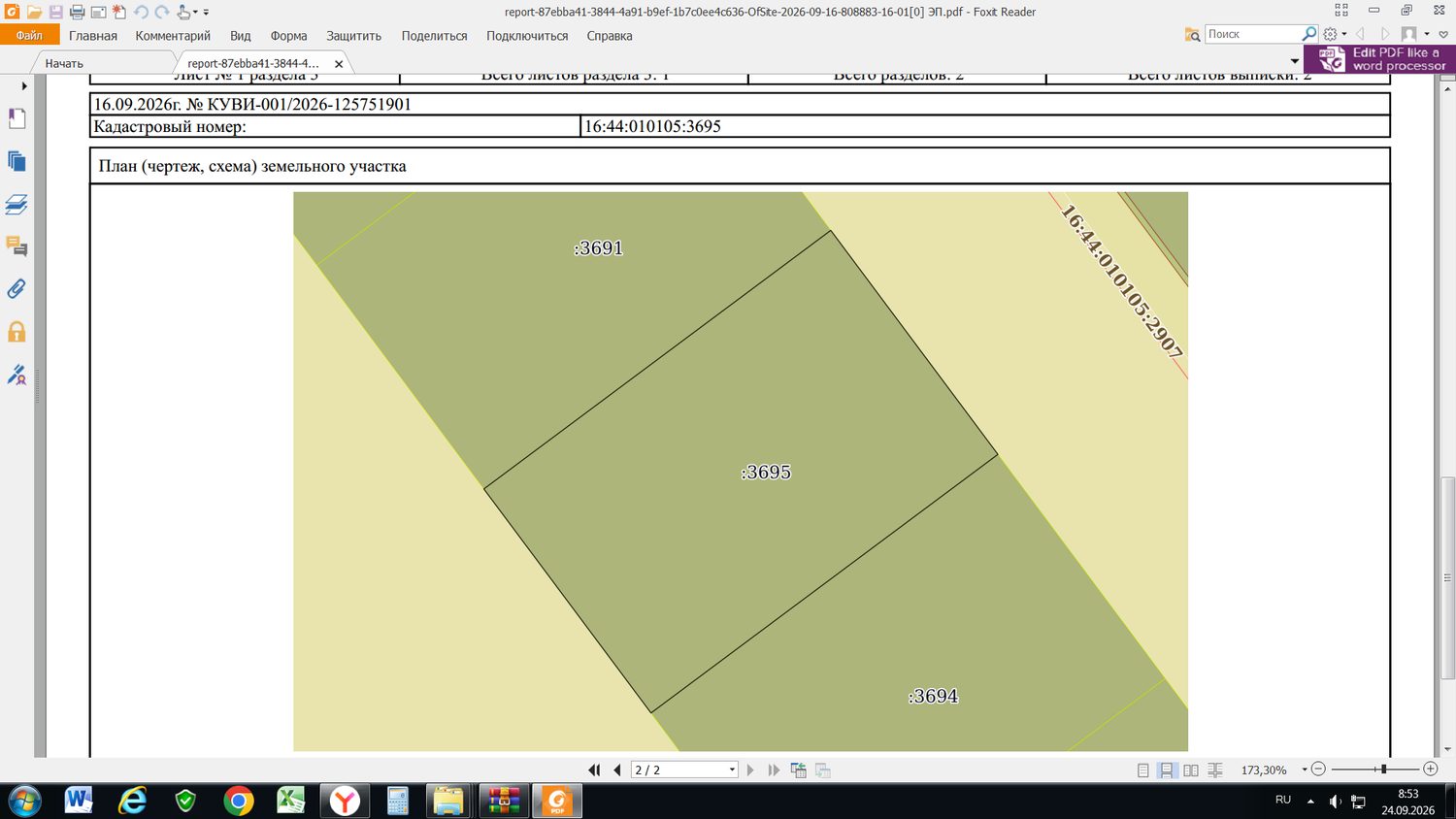Open the Layers panel in the sidebar
Screen dimensions: 1456x819
tap(17, 204)
